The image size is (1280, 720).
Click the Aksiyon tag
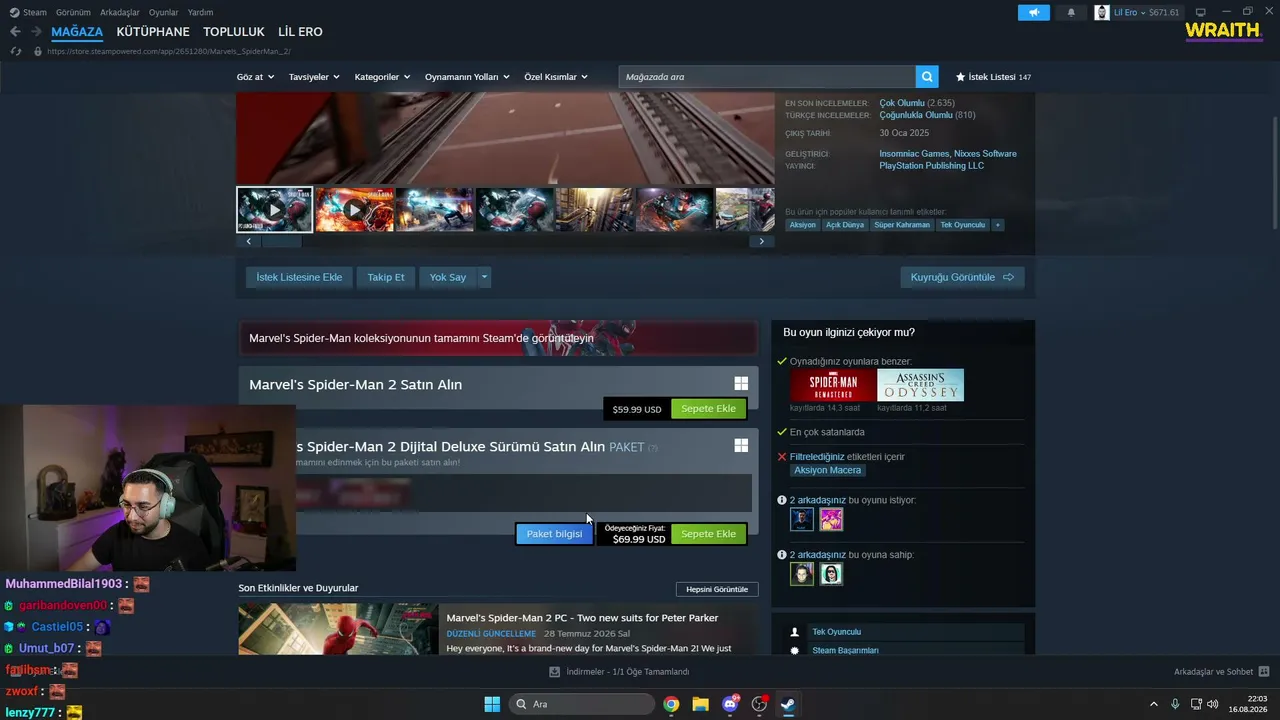[x=803, y=225]
